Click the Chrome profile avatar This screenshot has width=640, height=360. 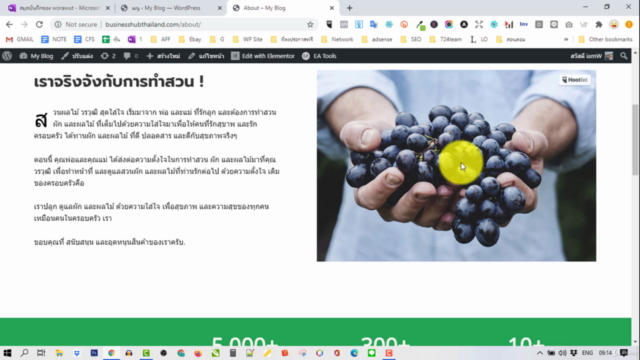pyautogui.click(x=614, y=24)
